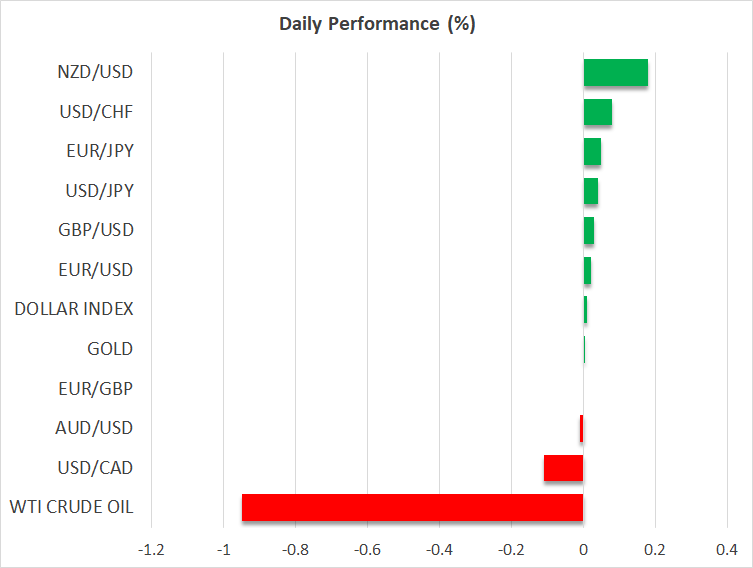
Task: Select the 0.4 axis tick label
Action: 727,549
